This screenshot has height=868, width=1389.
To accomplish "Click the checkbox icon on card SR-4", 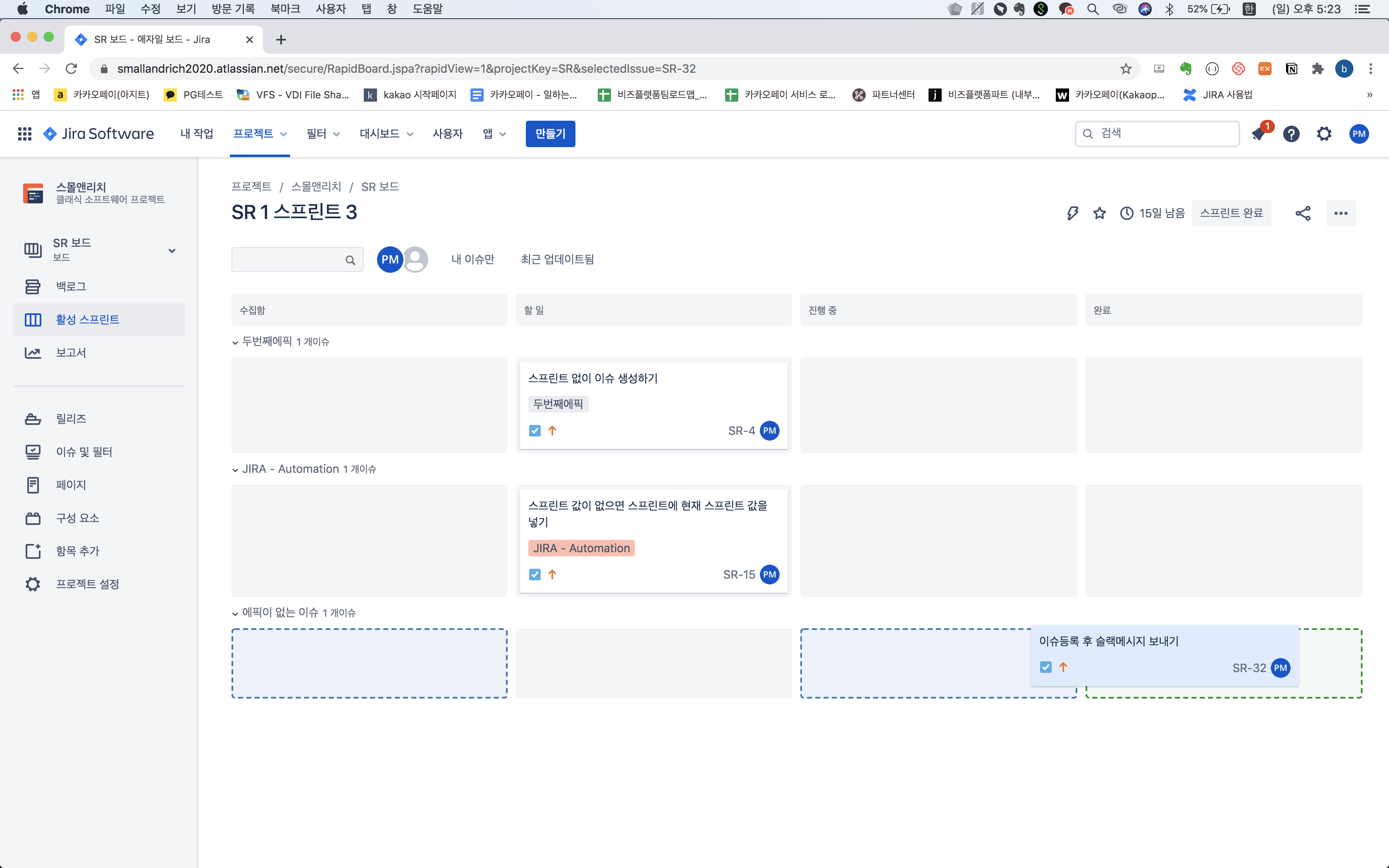I will click(x=535, y=431).
